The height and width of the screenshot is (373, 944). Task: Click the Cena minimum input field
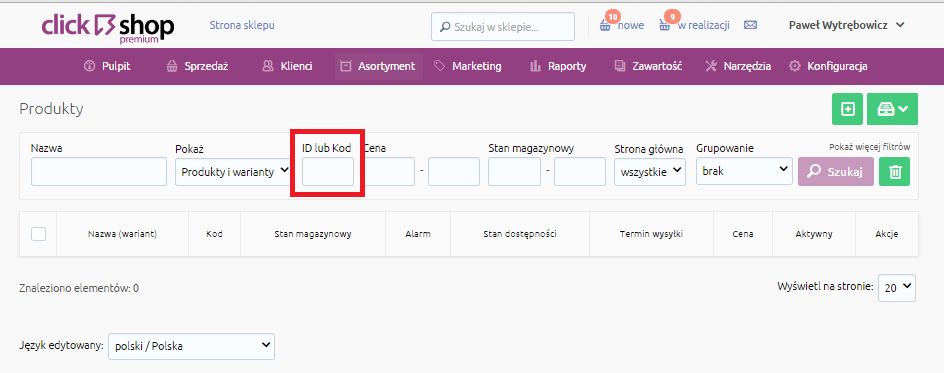(389, 171)
